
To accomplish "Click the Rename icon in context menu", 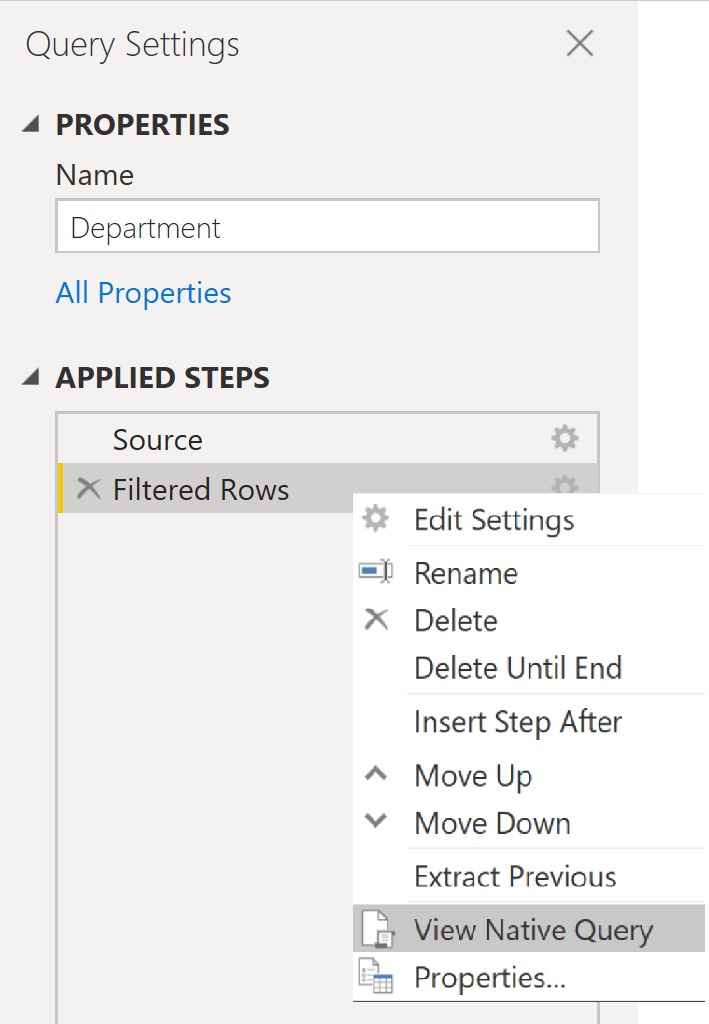I will pos(375,570).
